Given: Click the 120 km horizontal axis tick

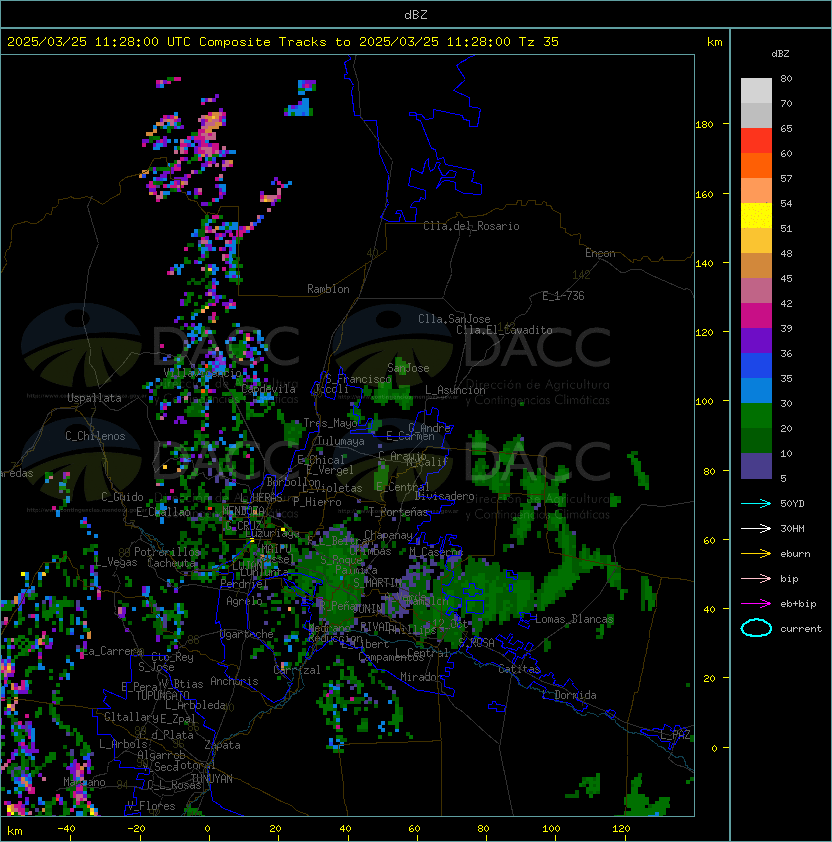Looking at the screenshot, I should (x=621, y=828).
